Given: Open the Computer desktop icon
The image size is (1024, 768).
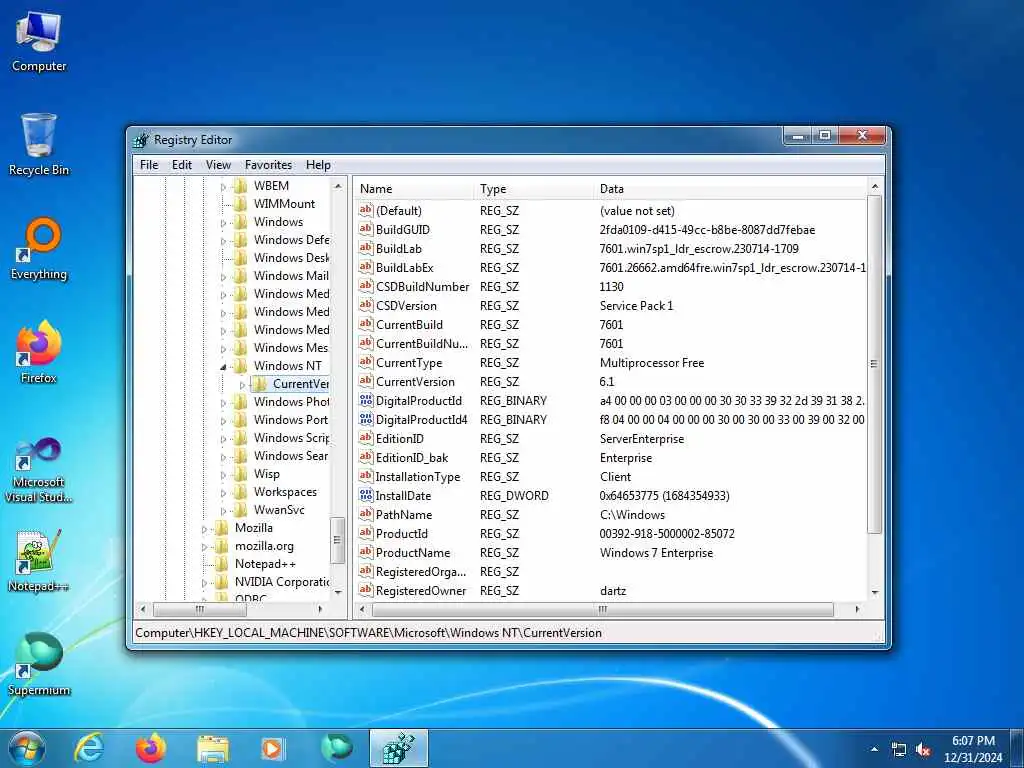Looking at the screenshot, I should [x=39, y=40].
